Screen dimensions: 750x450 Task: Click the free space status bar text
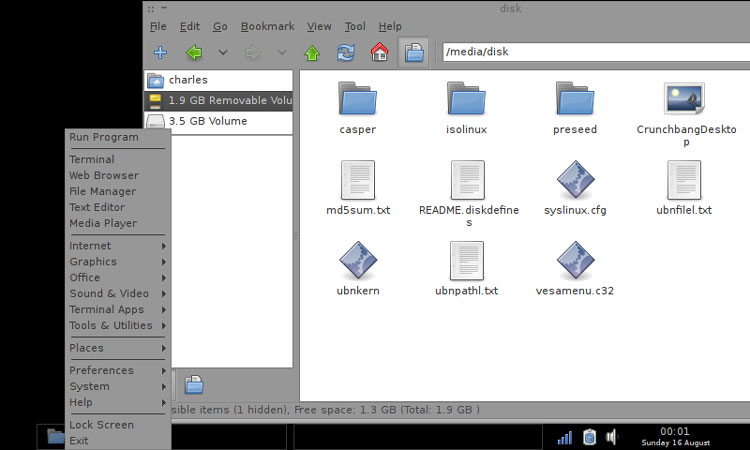tap(386, 410)
